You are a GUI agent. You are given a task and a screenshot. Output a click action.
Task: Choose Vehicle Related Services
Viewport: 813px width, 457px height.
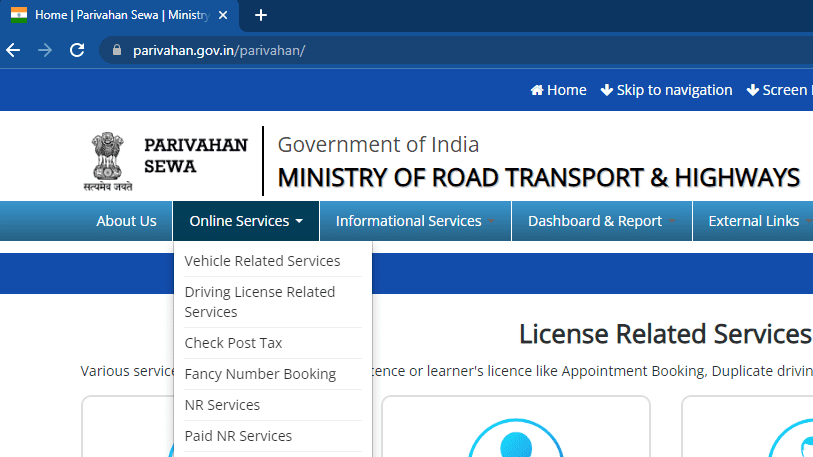262,261
